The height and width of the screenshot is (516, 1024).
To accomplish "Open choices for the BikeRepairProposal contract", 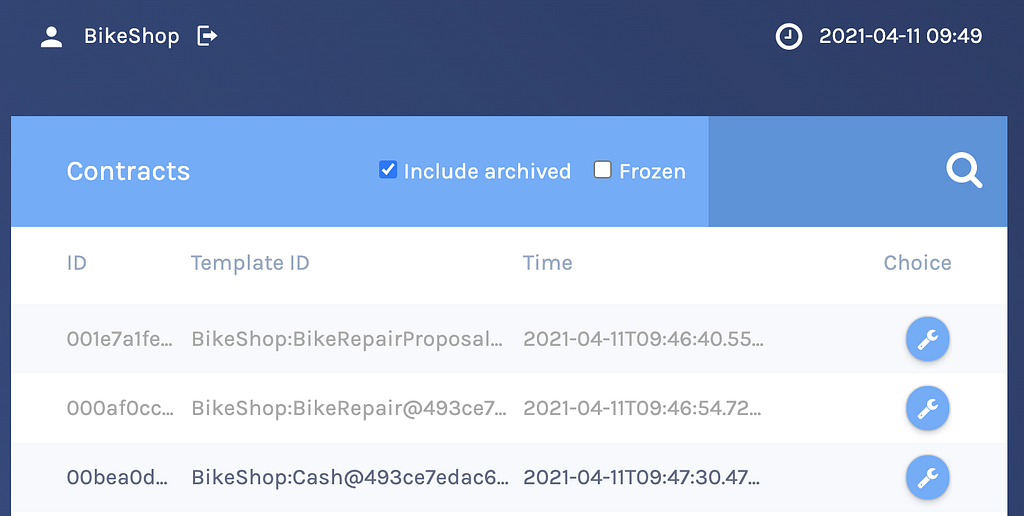I will (927, 340).
